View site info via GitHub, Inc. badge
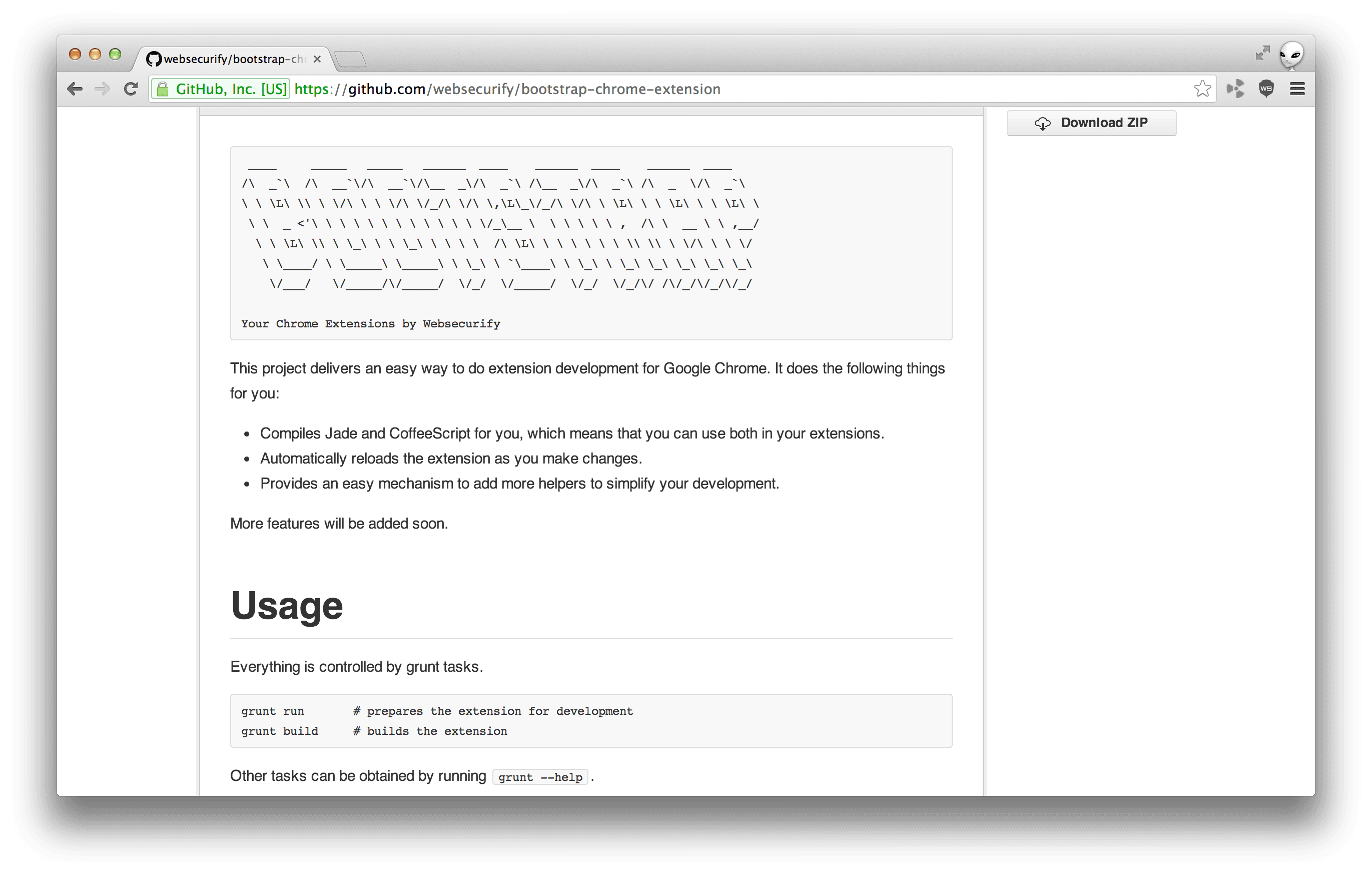 click(x=221, y=89)
